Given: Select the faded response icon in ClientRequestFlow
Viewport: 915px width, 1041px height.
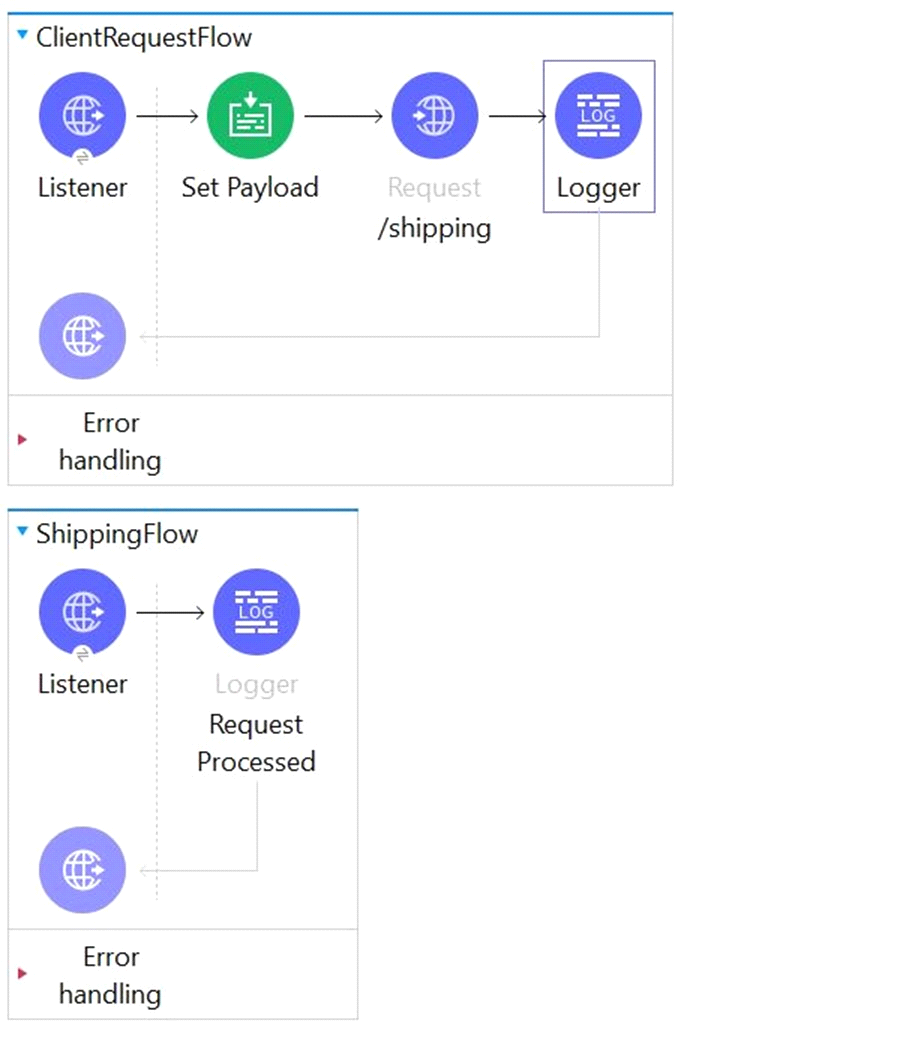Looking at the screenshot, I should (x=82, y=336).
